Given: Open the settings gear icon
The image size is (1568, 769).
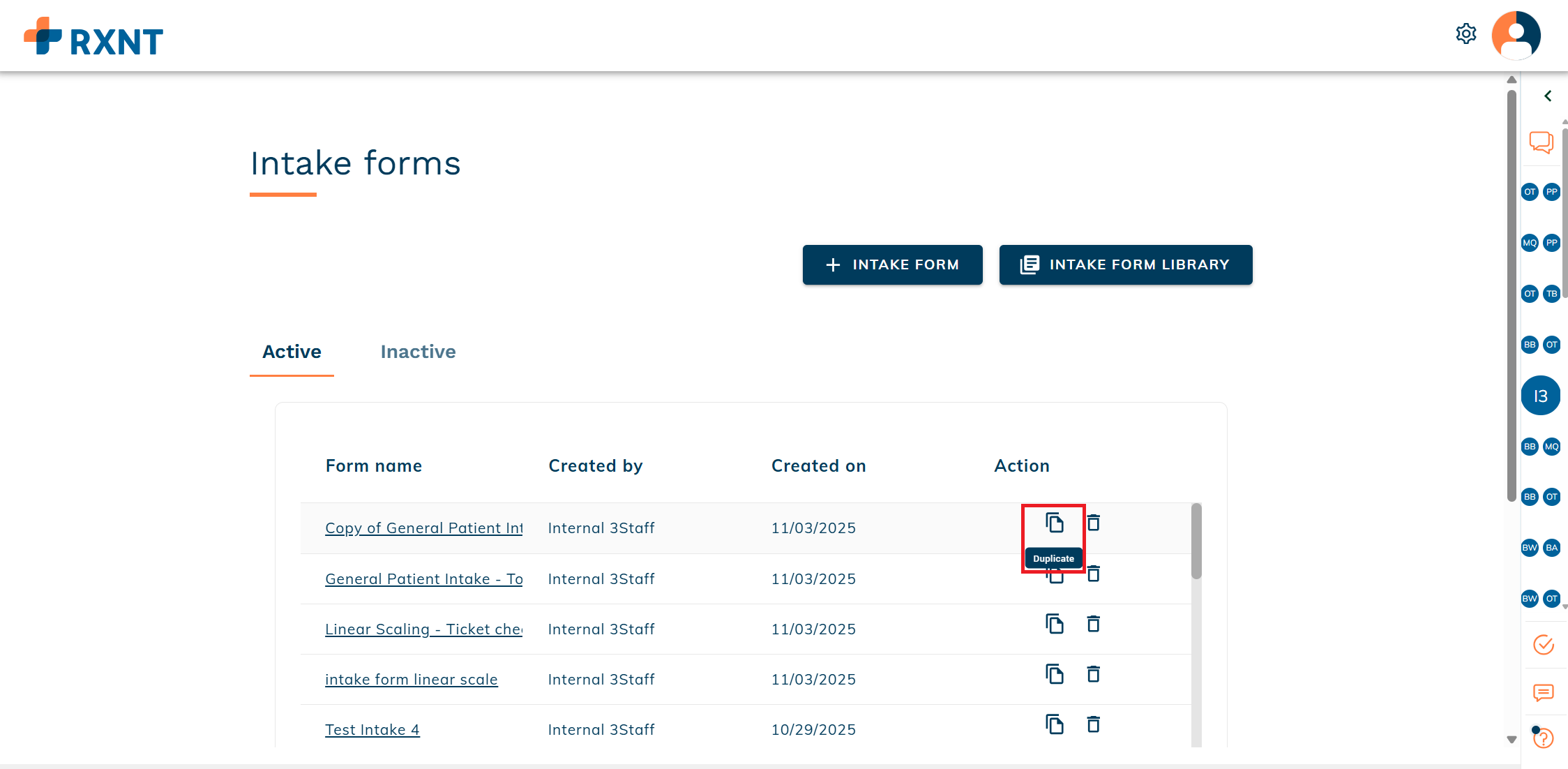Looking at the screenshot, I should 1465,33.
